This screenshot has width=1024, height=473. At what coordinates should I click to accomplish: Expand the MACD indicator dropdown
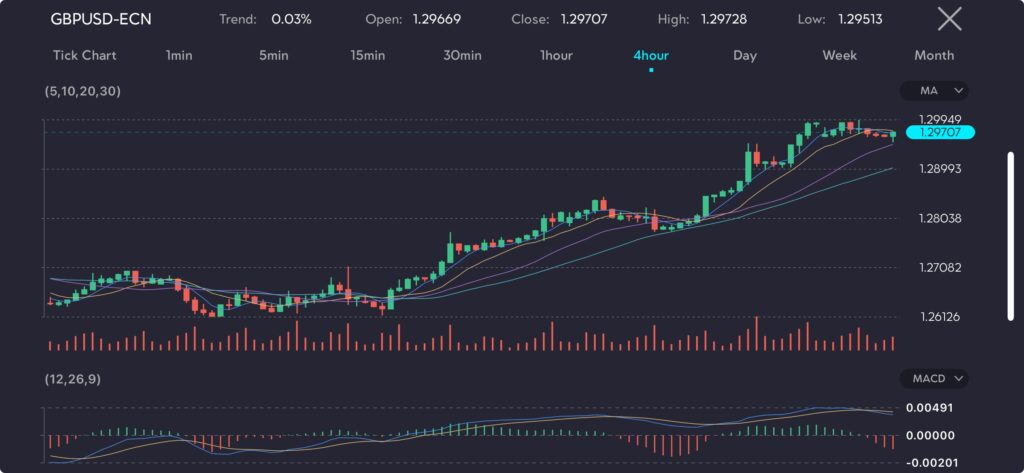click(x=934, y=379)
